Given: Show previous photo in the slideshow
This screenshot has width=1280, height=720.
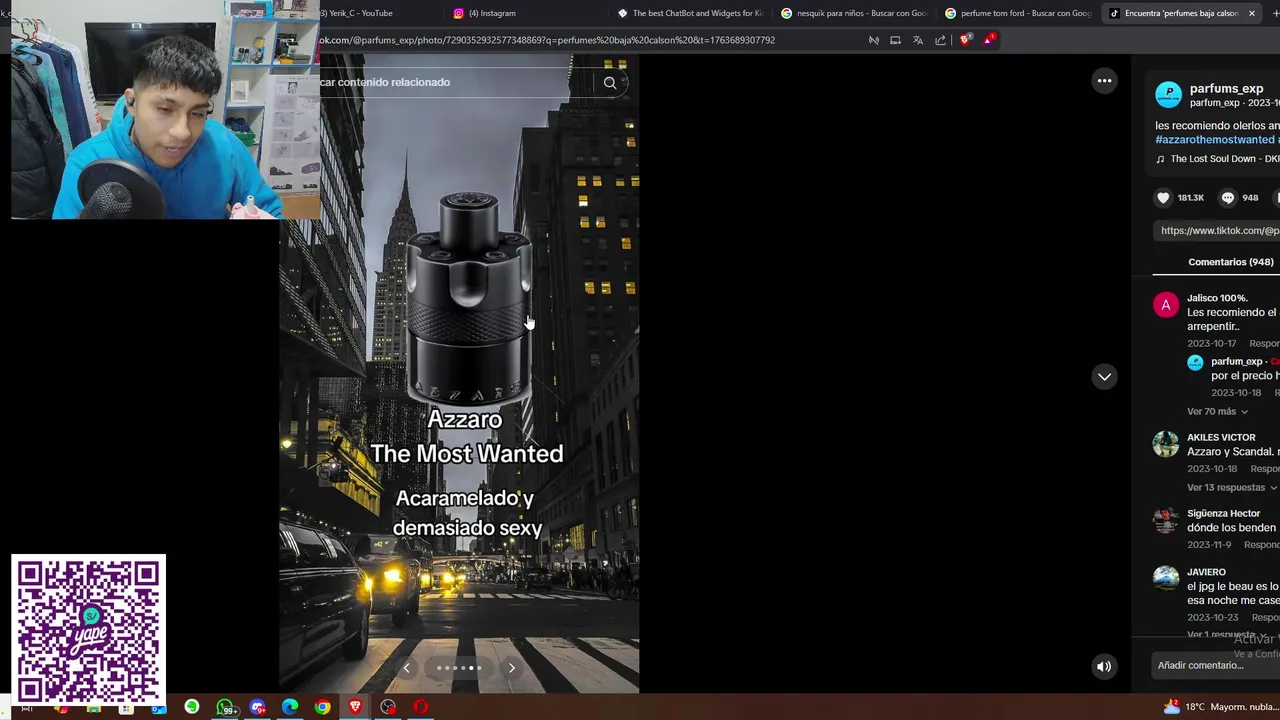Looking at the screenshot, I should tap(406, 668).
